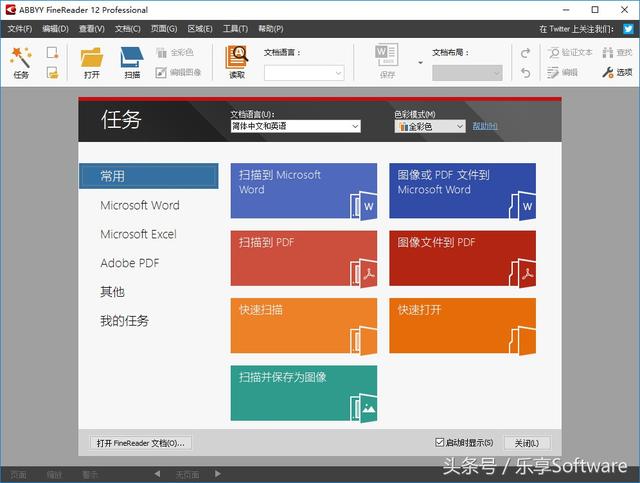
Task: Open the 查看(V) menu
Action: point(92,29)
